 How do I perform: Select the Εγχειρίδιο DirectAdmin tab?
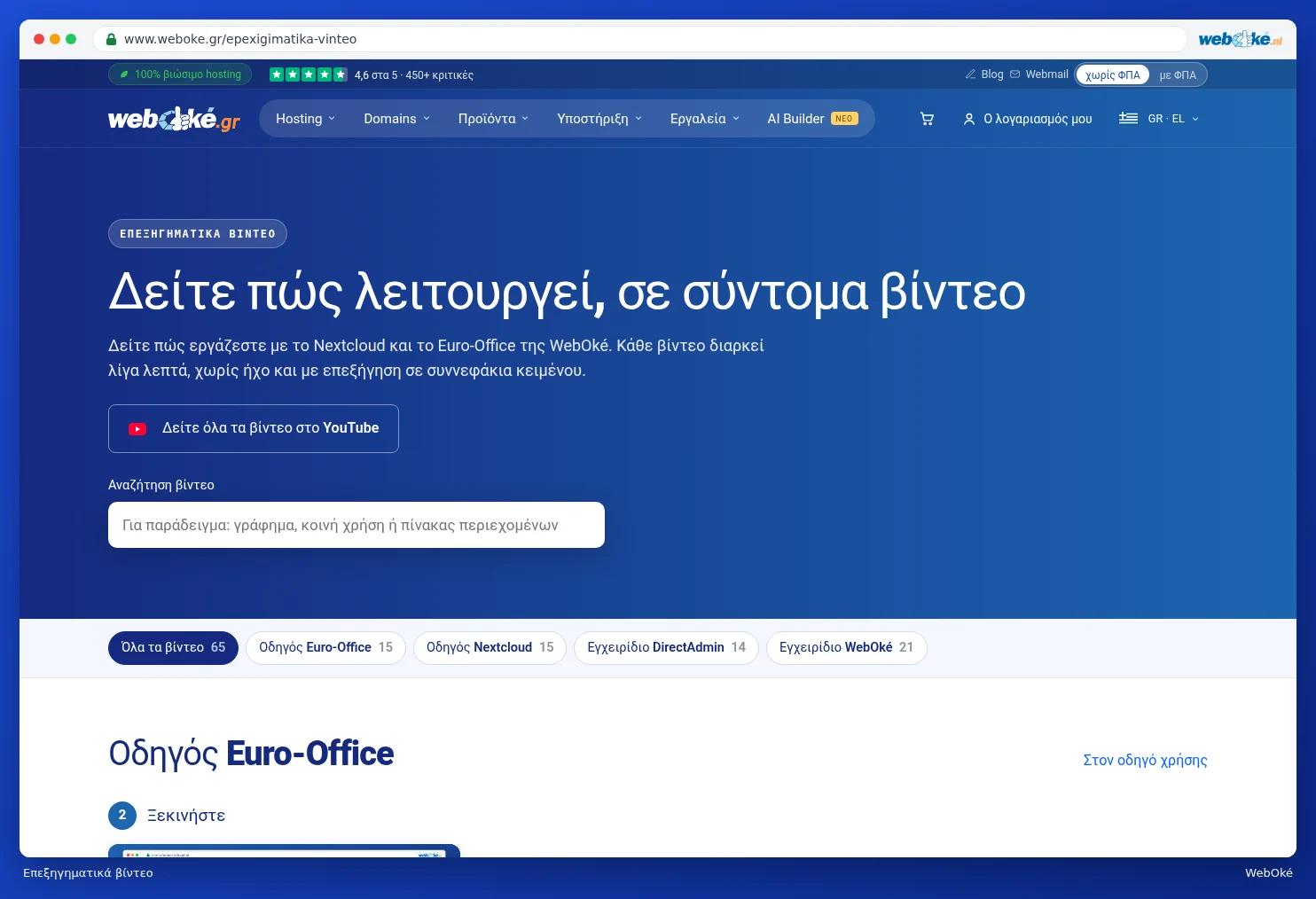666,648
